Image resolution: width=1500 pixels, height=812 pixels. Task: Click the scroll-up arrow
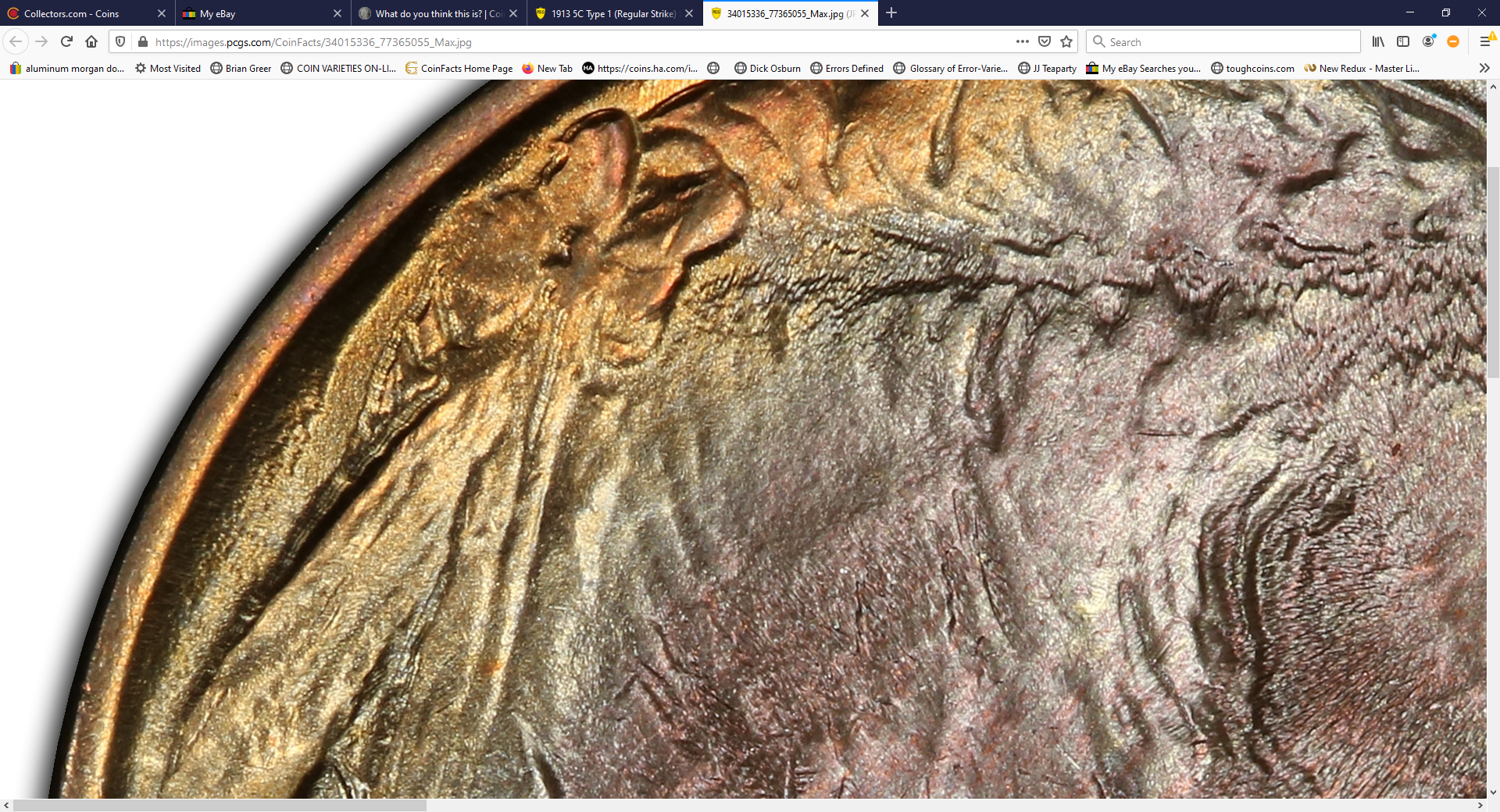pos(1493,87)
